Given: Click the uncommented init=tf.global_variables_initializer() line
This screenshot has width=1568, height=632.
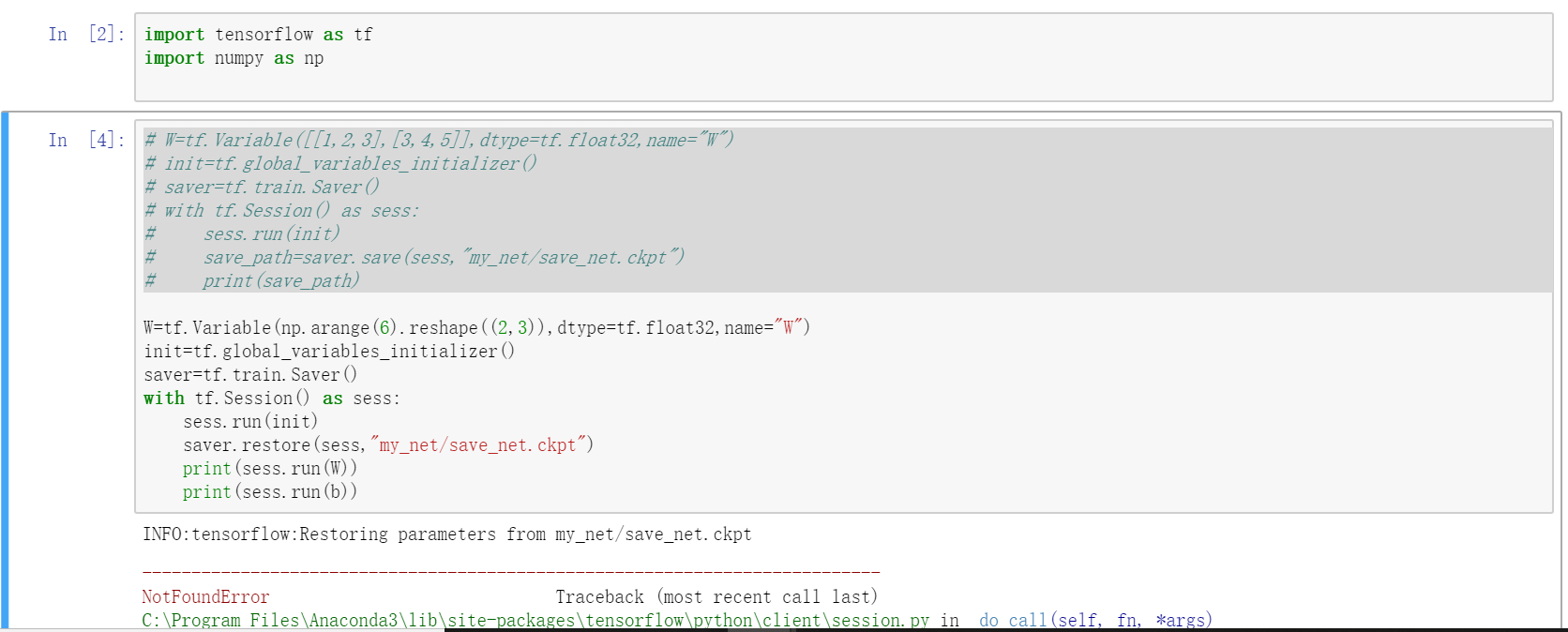Looking at the screenshot, I should pyautogui.click(x=329, y=352).
